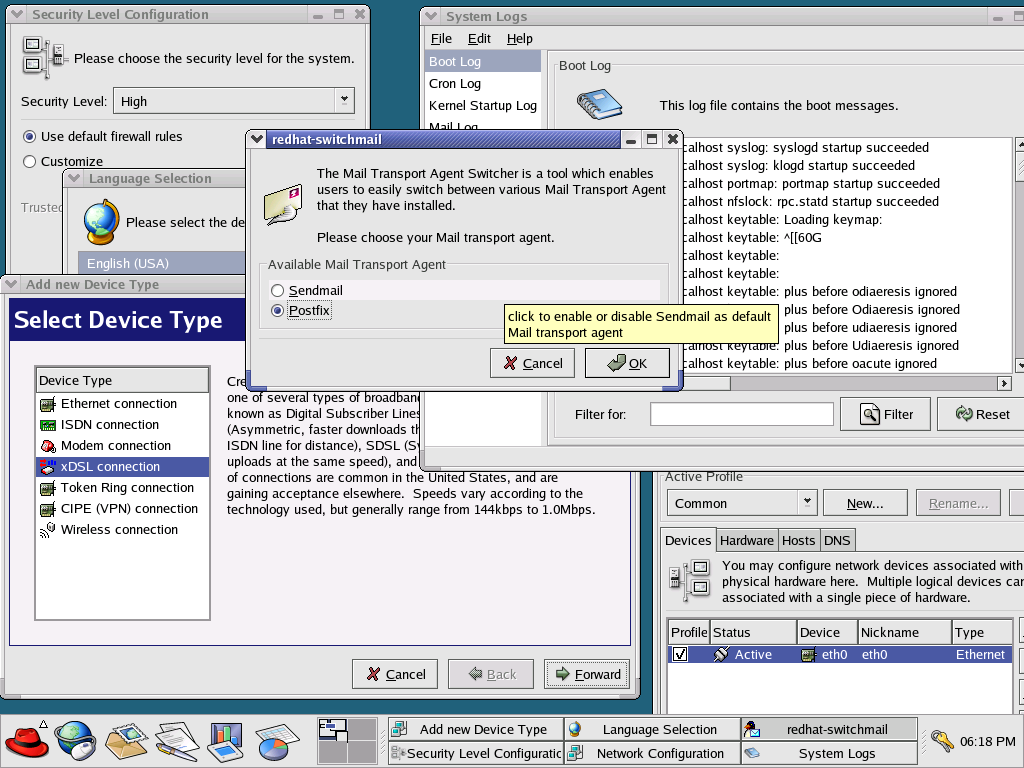
Task: Select the Sendmail radio button
Action: 278,291
